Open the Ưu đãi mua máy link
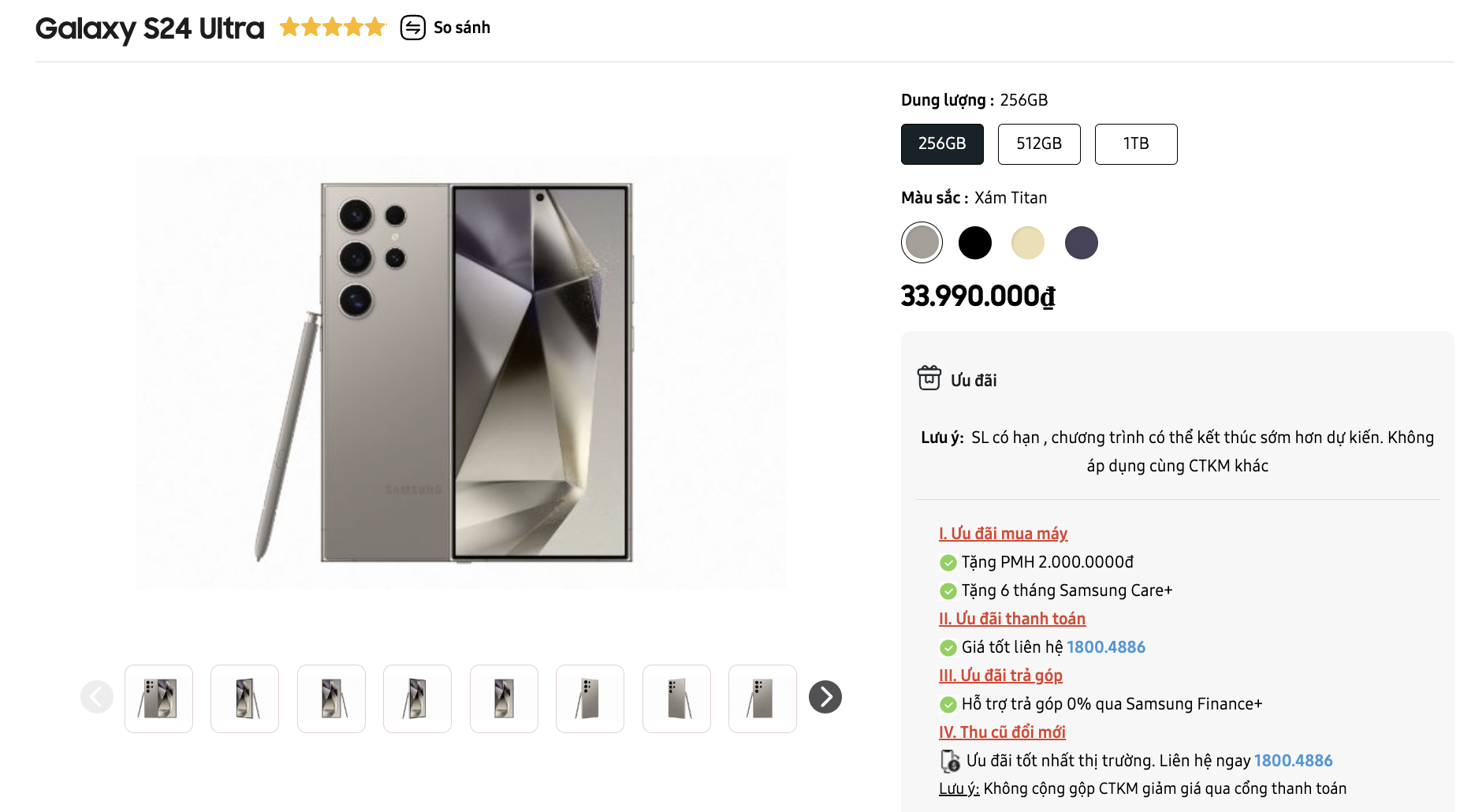The height and width of the screenshot is (812, 1460). point(1003,534)
